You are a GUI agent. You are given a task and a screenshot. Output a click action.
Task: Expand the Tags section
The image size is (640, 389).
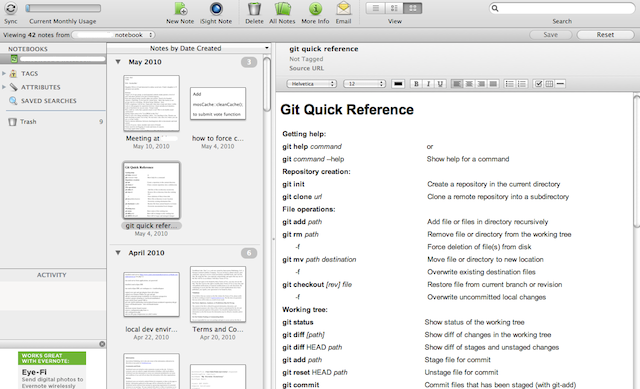pos(4,73)
